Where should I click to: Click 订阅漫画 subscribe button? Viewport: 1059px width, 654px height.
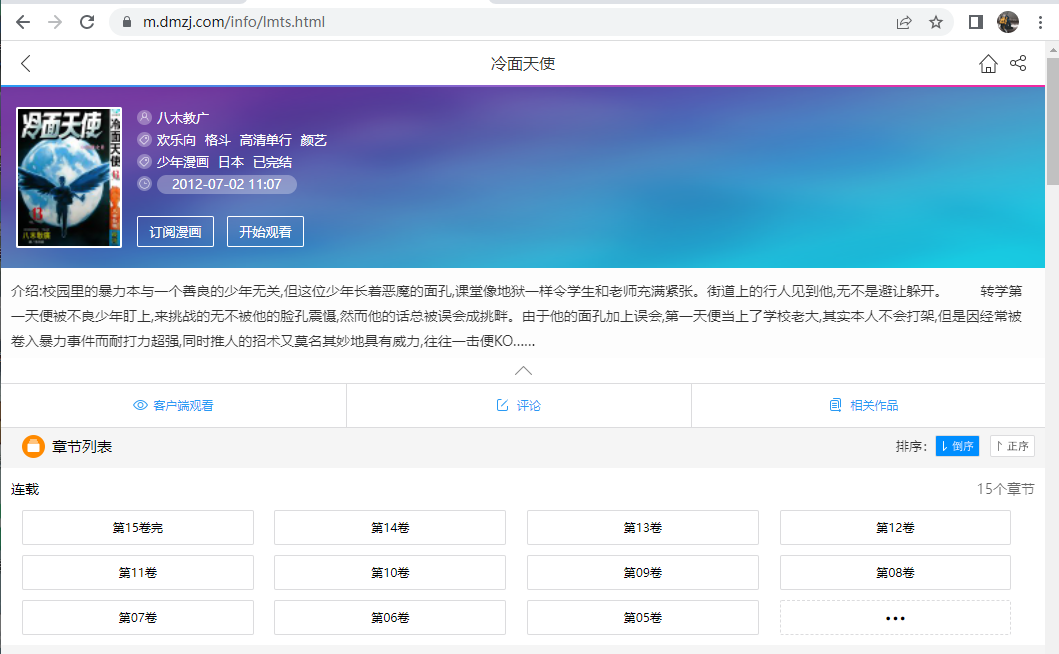pos(175,231)
